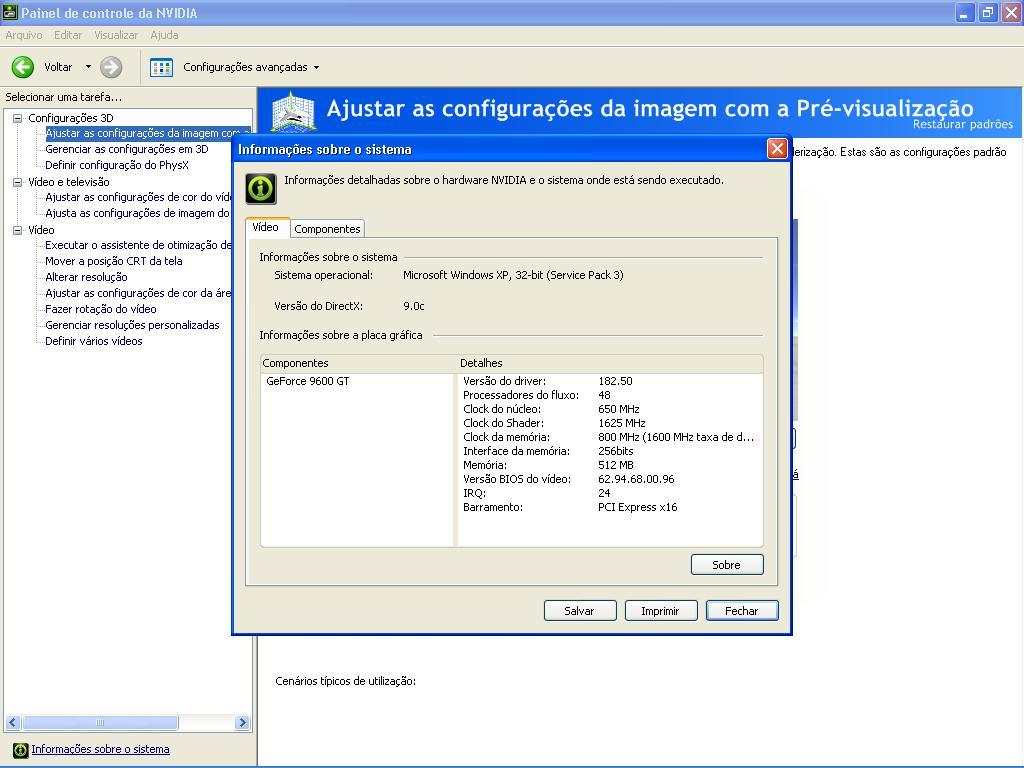Close the Informações sobre o sistema dialog
The width and height of the screenshot is (1024, 768).
coord(776,149)
